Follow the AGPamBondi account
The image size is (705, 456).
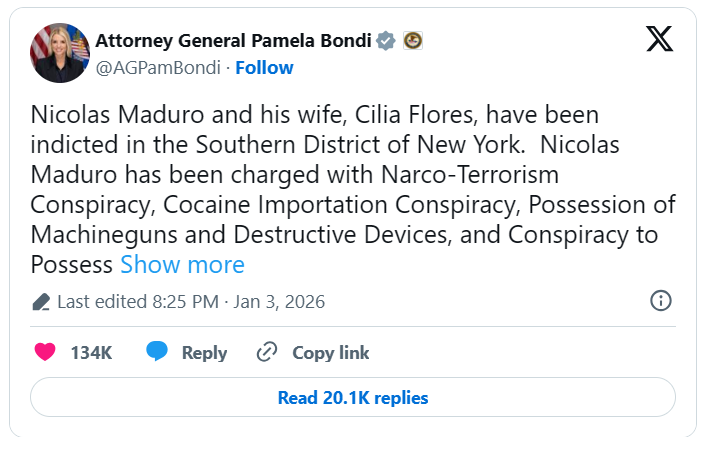264,68
